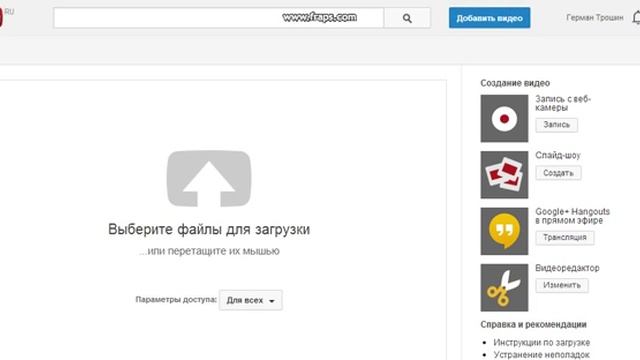Focus the YouTube search input field
The image size is (640, 360).
(x=218, y=18)
